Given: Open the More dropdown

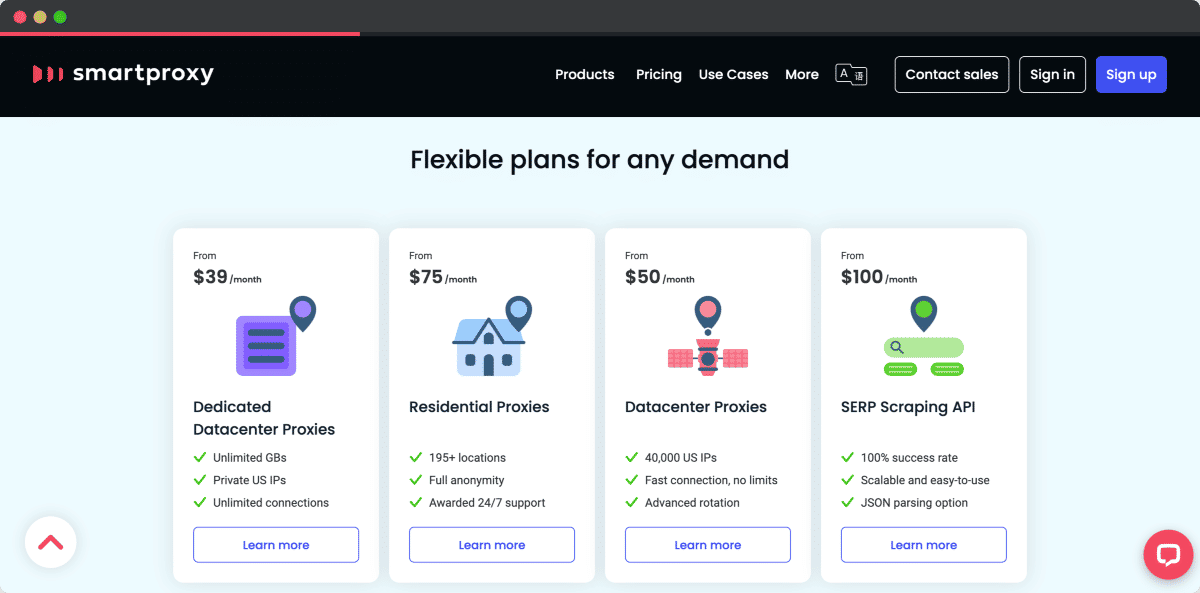Looking at the screenshot, I should click(801, 74).
